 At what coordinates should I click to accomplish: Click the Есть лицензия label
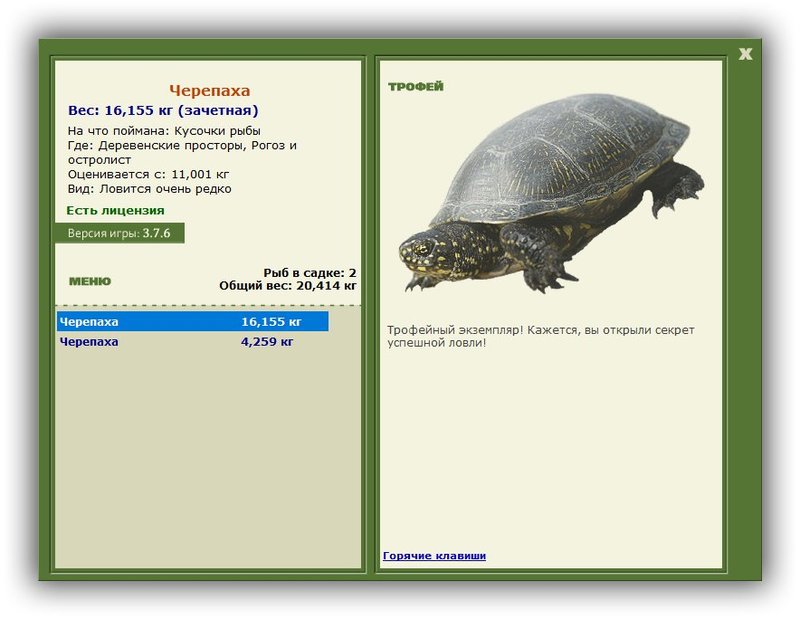[115, 211]
